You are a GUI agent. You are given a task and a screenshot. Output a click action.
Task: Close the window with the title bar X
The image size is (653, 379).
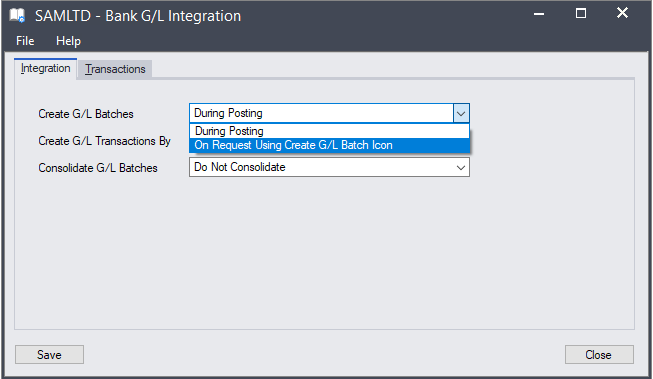click(622, 13)
